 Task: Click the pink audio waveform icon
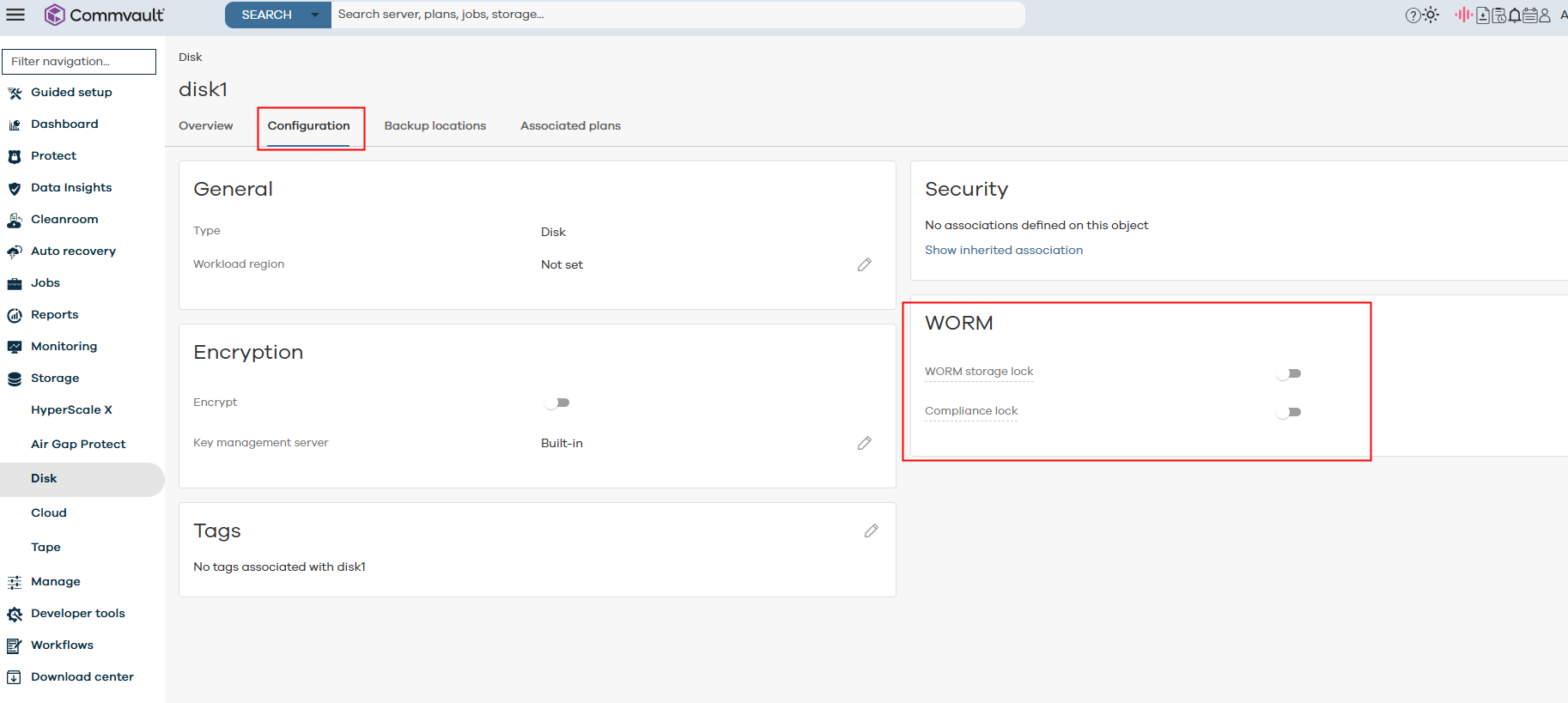1463,15
